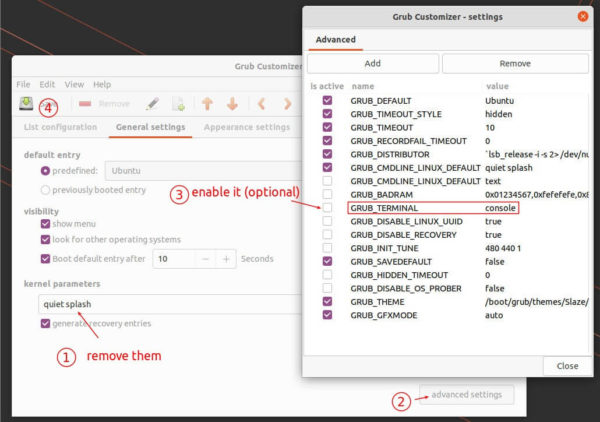Select the previously booted entry radio button
600x422 pixels.
pos(45,190)
